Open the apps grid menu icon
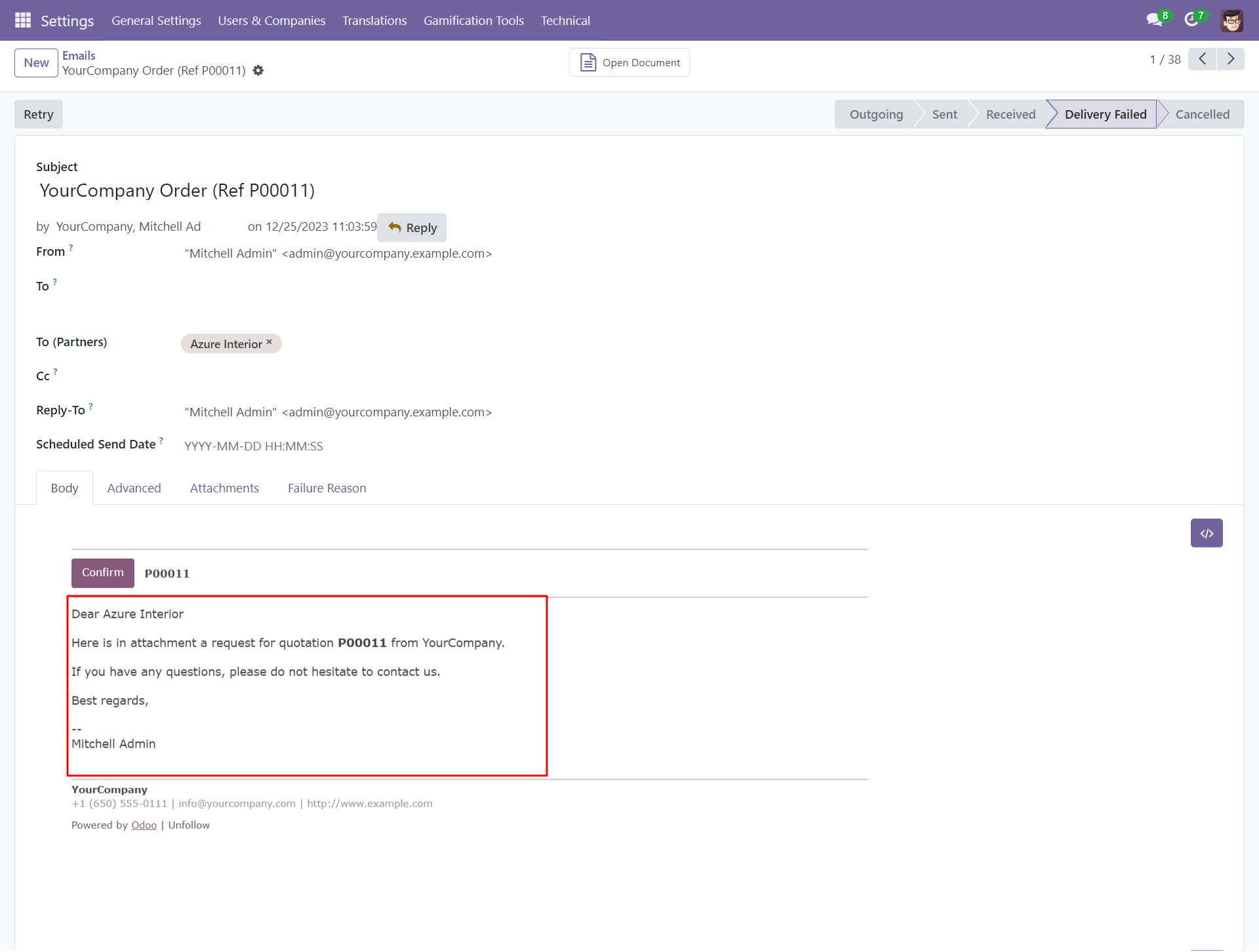1259x952 pixels. (x=23, y=20)
